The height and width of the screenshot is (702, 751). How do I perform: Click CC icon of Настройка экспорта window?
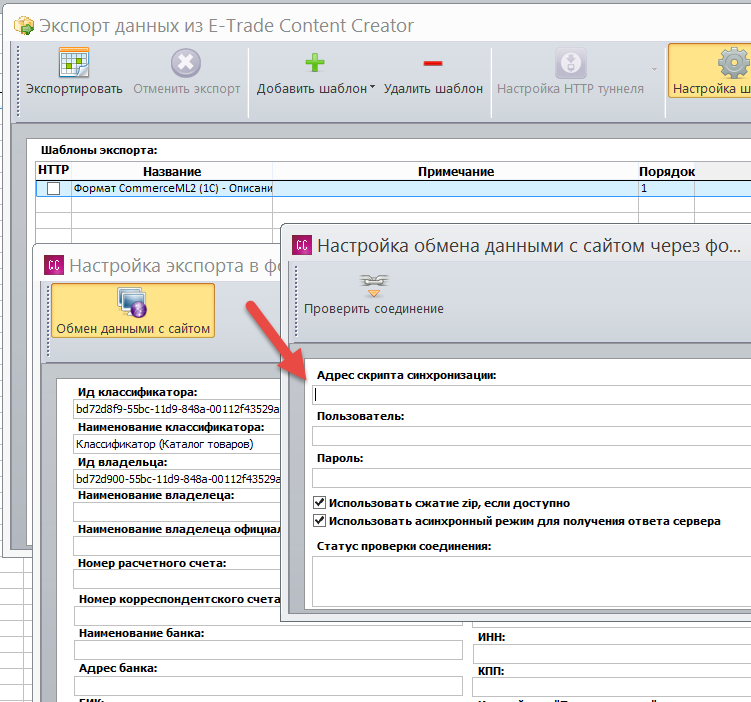coord(54,265)
